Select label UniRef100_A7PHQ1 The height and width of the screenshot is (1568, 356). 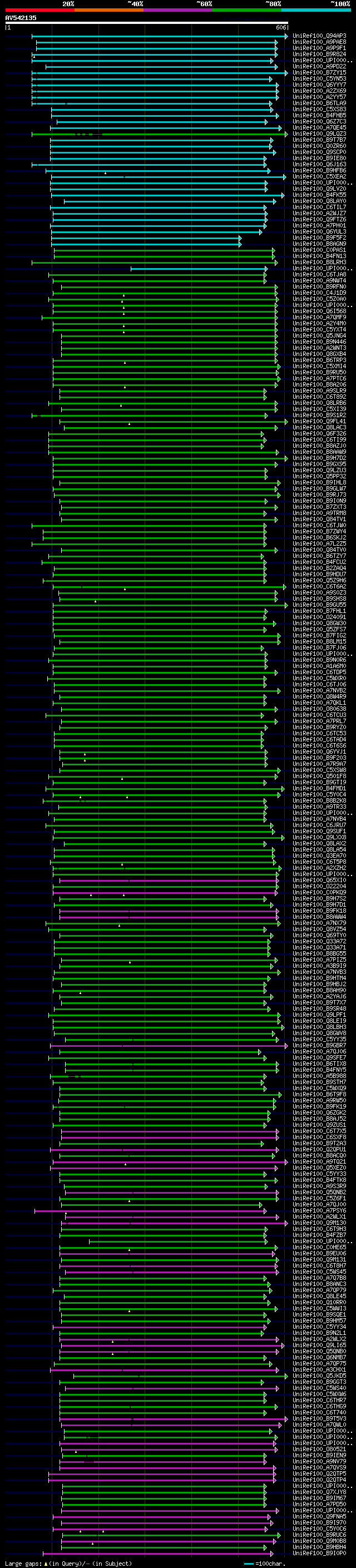point(319,226)
